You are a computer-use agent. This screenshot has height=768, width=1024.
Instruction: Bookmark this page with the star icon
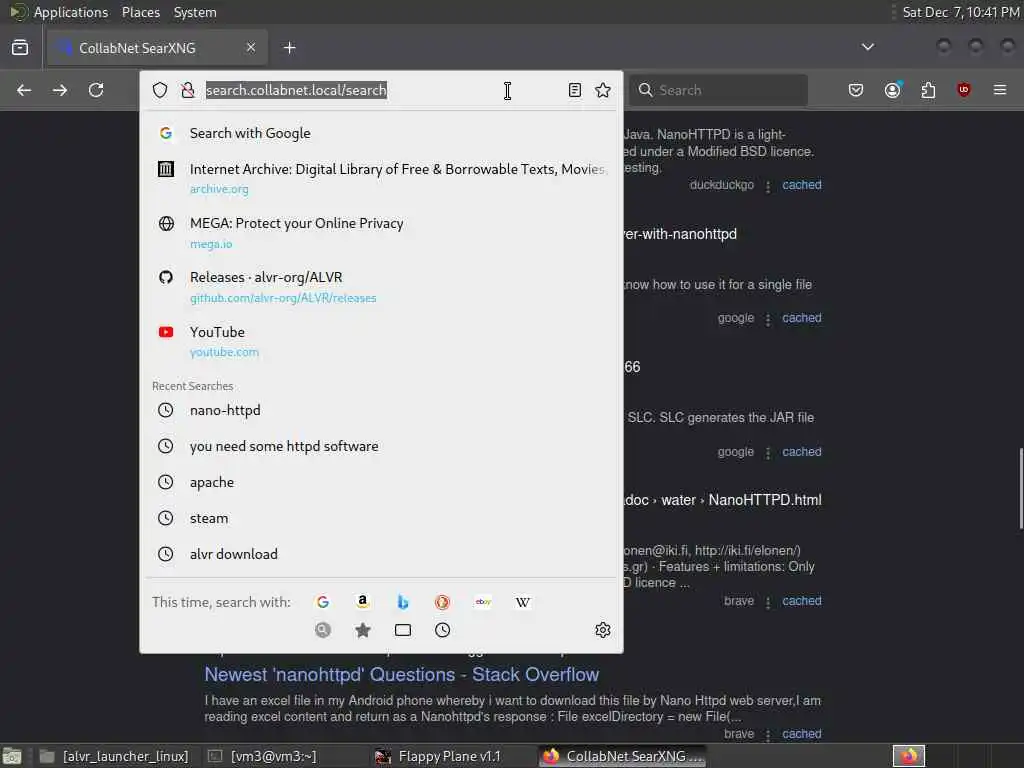[x=603, y=90]
